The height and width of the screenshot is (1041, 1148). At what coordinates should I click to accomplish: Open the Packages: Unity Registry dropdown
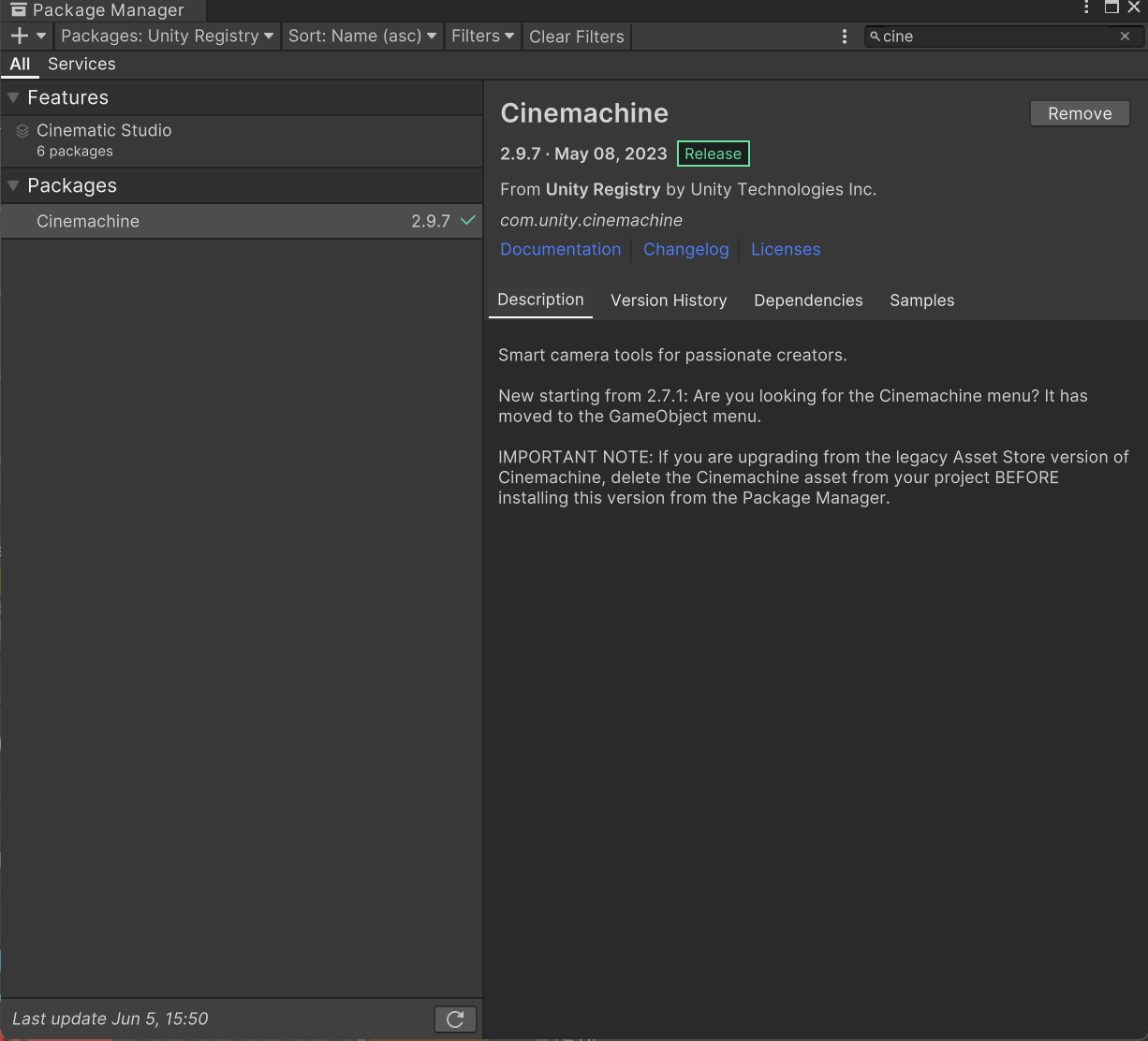(168, 36)
